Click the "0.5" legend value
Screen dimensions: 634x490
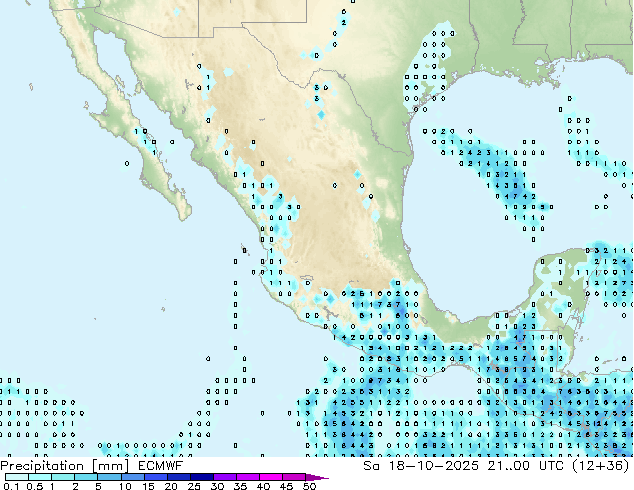pyautogui.click(x=35, y=486)
